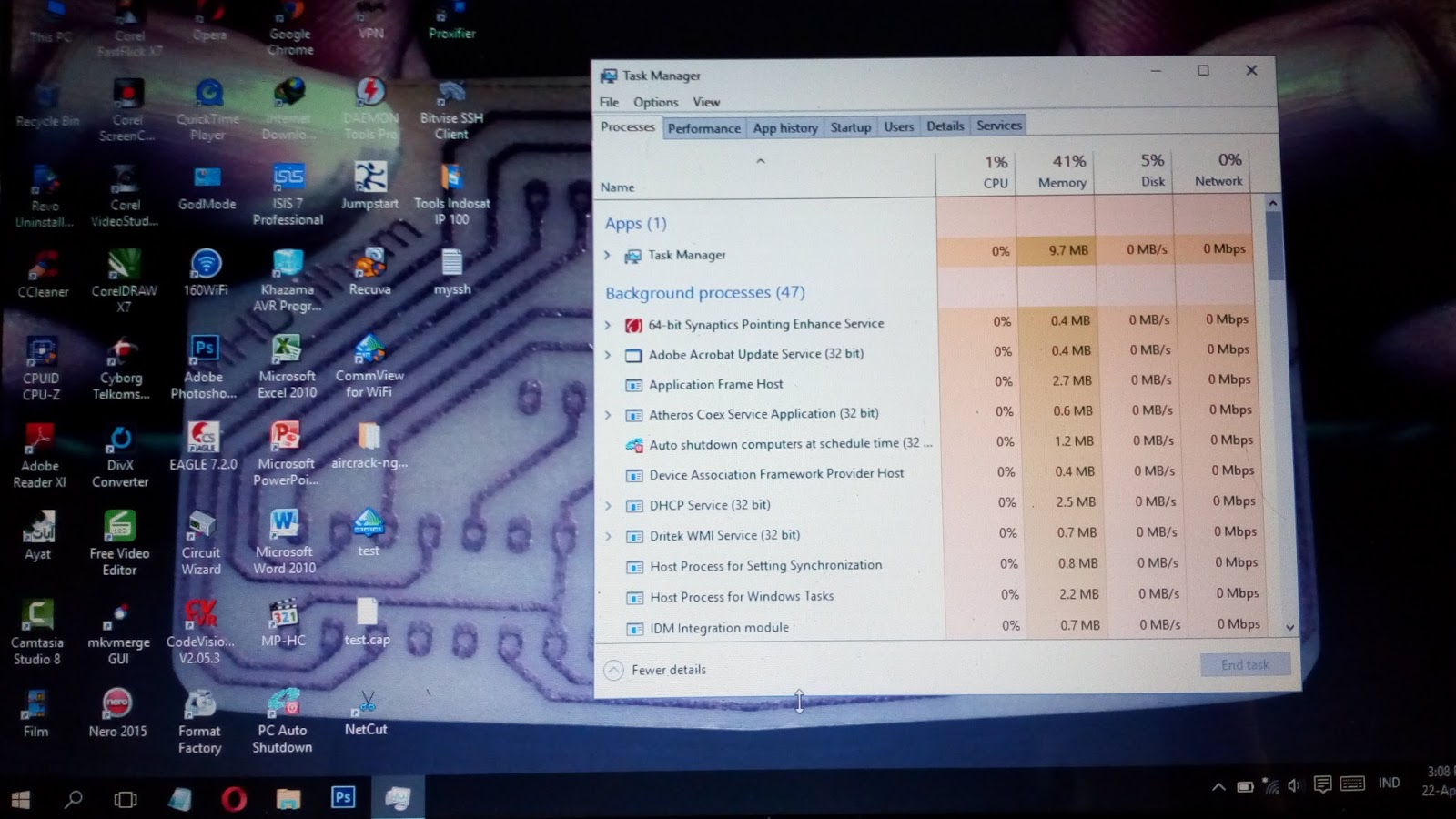Sort processes by Disk column header
The width and height of the screenshot is (1456, 819).
pos(1134,170)
